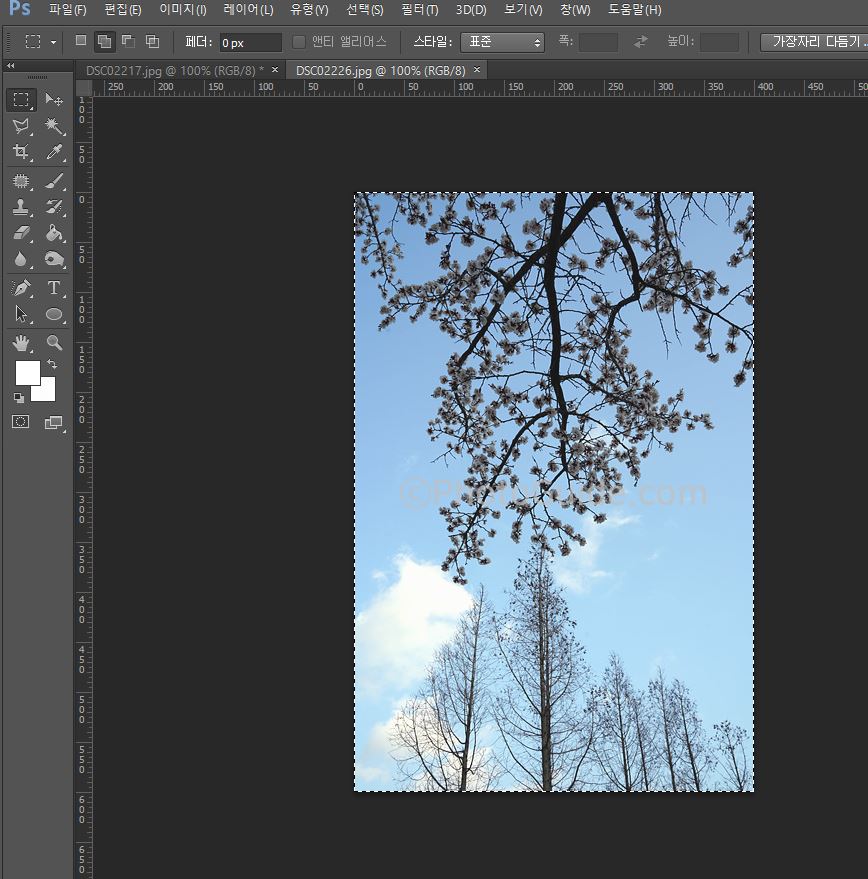The height and width of the screenshot is (879, 868).
Task: Open the 선택(S) menu
Action: [364, 10]
